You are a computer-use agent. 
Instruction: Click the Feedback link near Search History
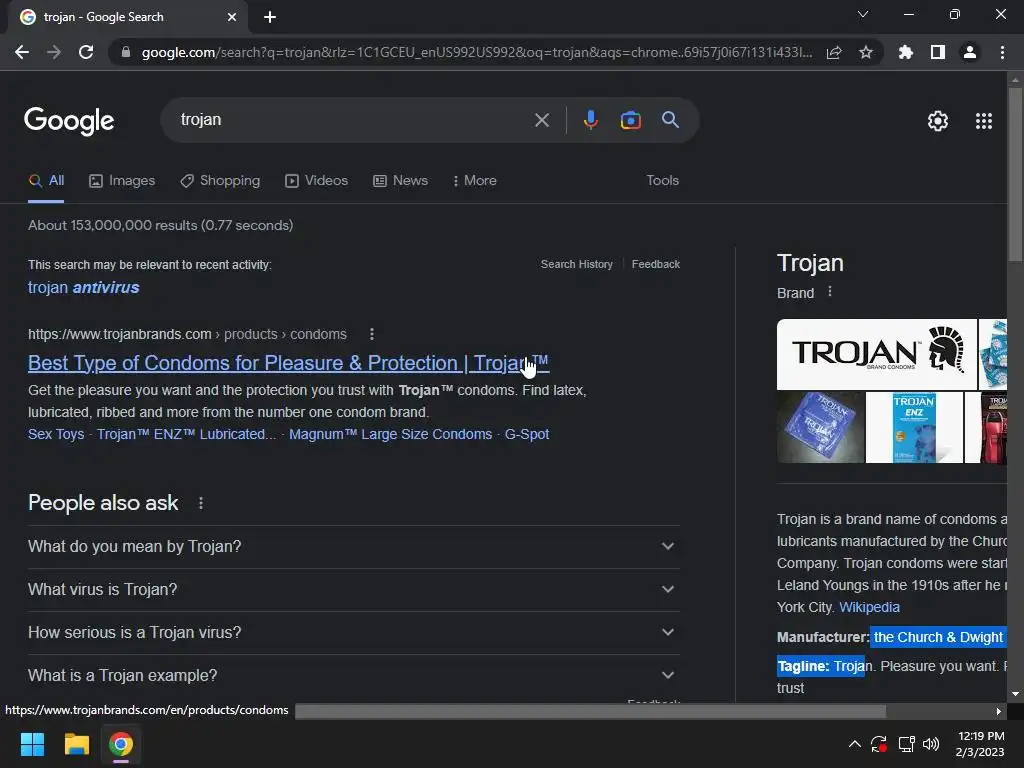click(x=656, y=264)
